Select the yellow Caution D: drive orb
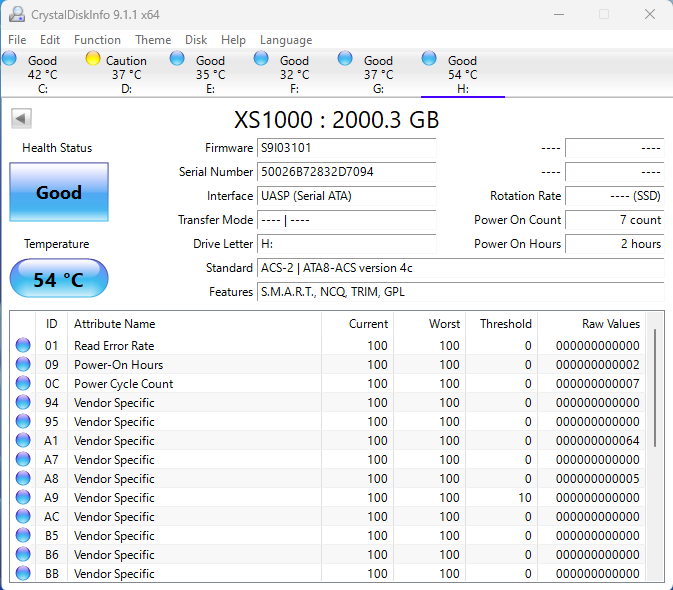 [x=94, y=59]
